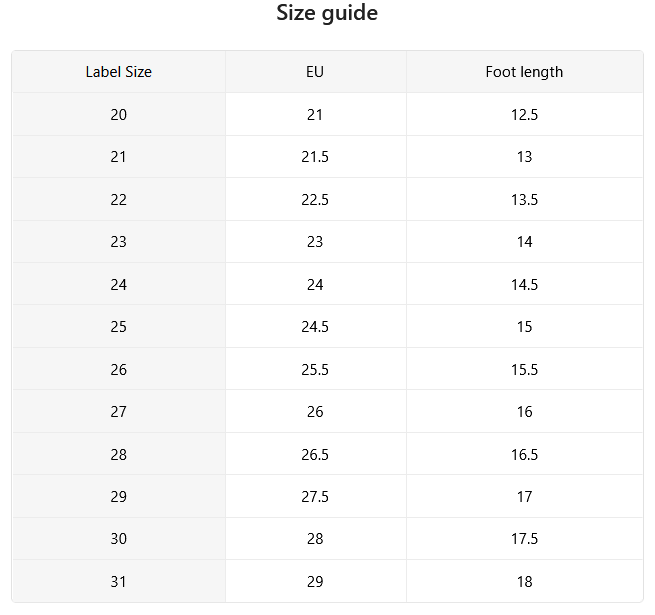Click label size 26 cell
This screenshot has width=655, height=615.
(119, 369)
